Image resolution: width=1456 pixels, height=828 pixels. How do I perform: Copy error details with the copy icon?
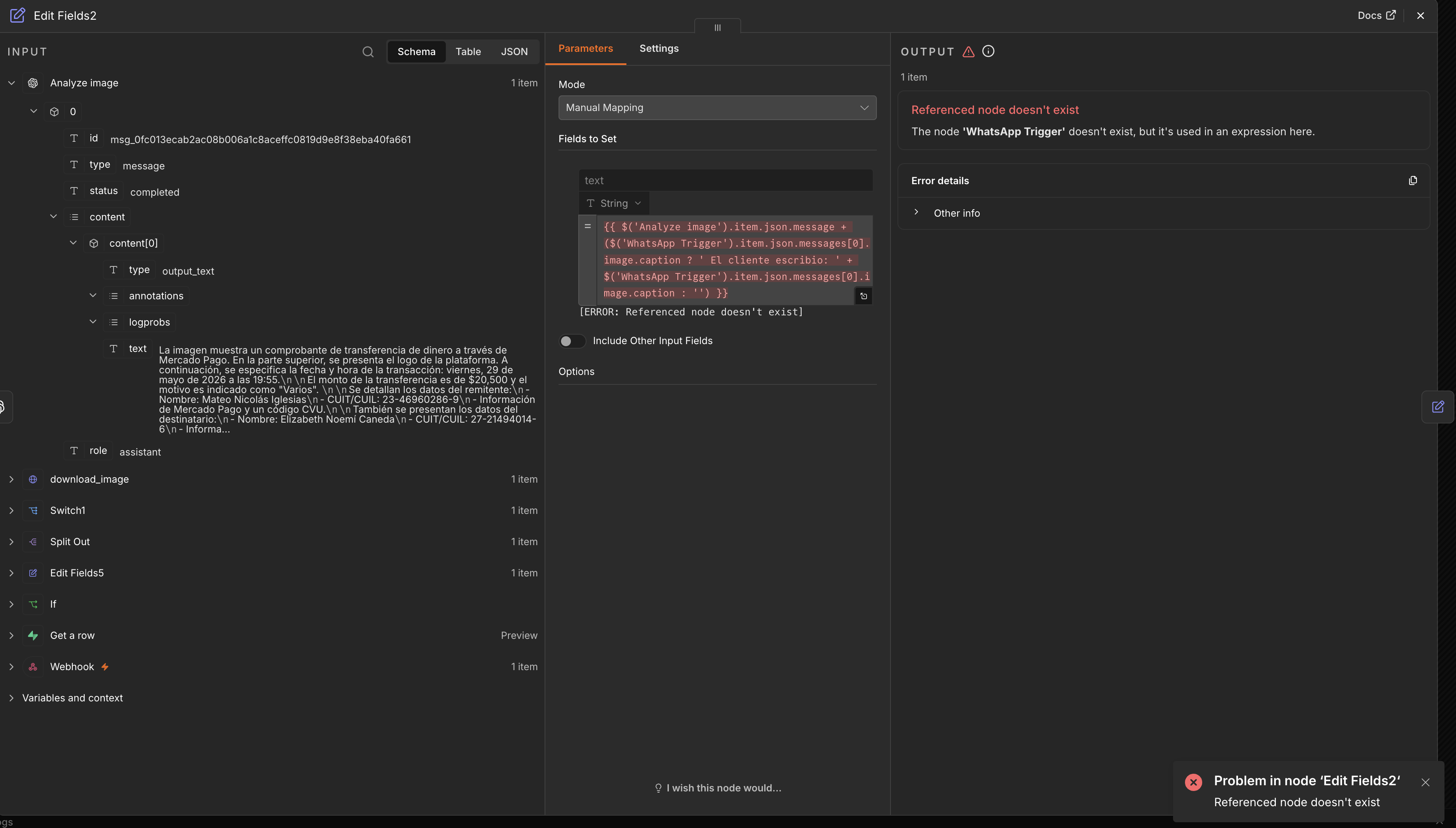pyautogui.click(x=1413, y=180)
